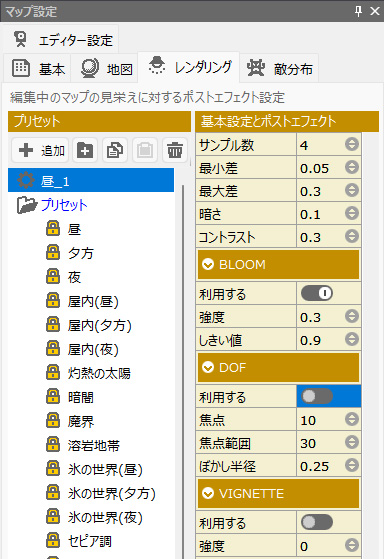This screenshot has height=559, width=384.
Task: Click the preset list vertical scrollbar
Action: pos(183,371)
